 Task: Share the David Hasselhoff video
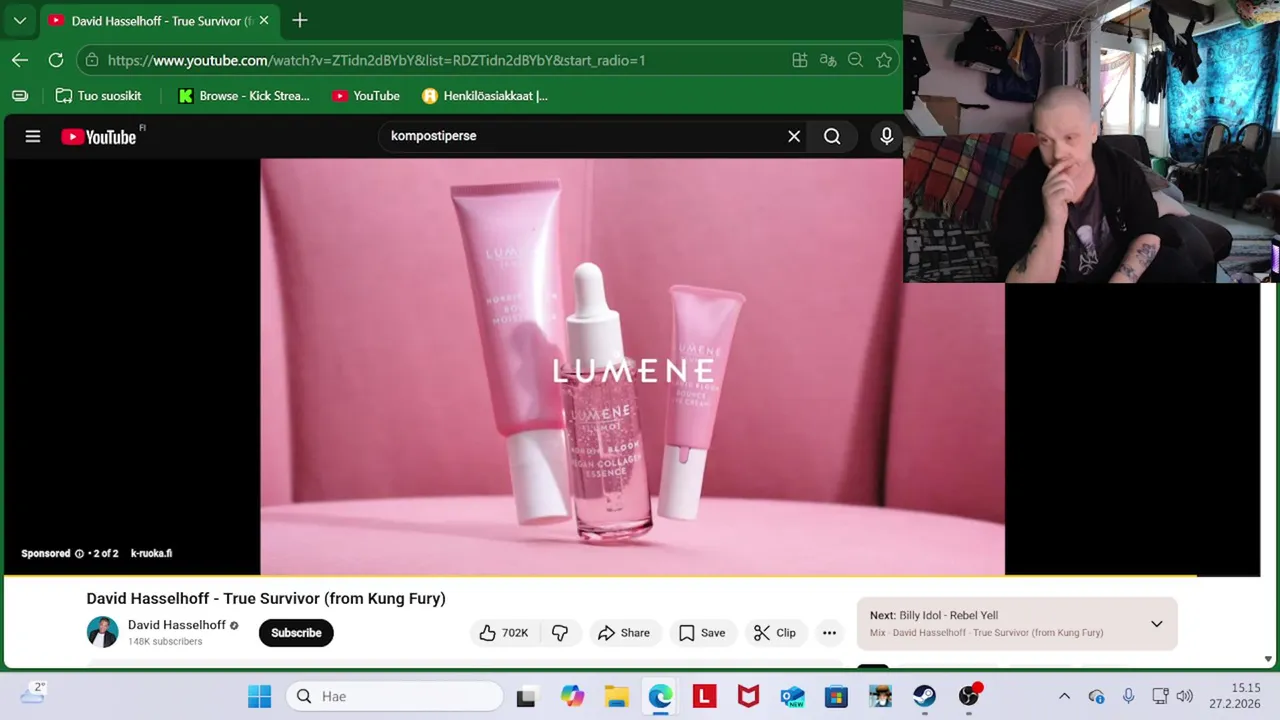tap(624, 632)
